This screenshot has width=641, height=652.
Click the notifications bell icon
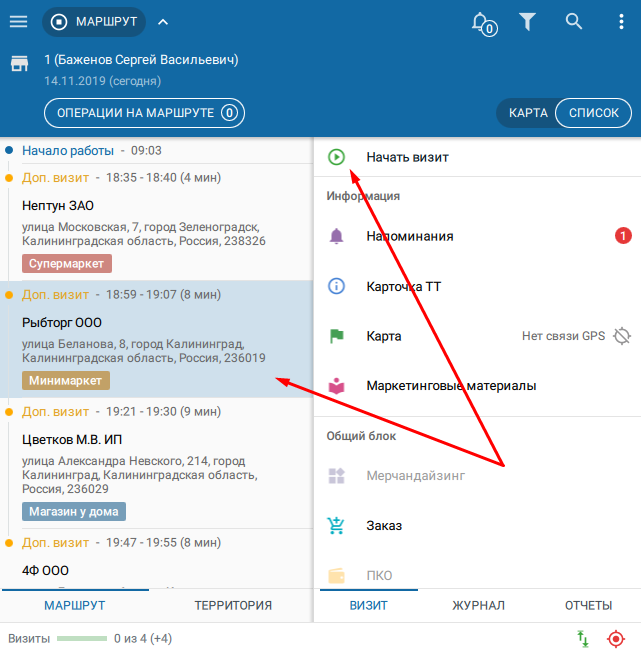pyautogui.click(x=482, y=22)
